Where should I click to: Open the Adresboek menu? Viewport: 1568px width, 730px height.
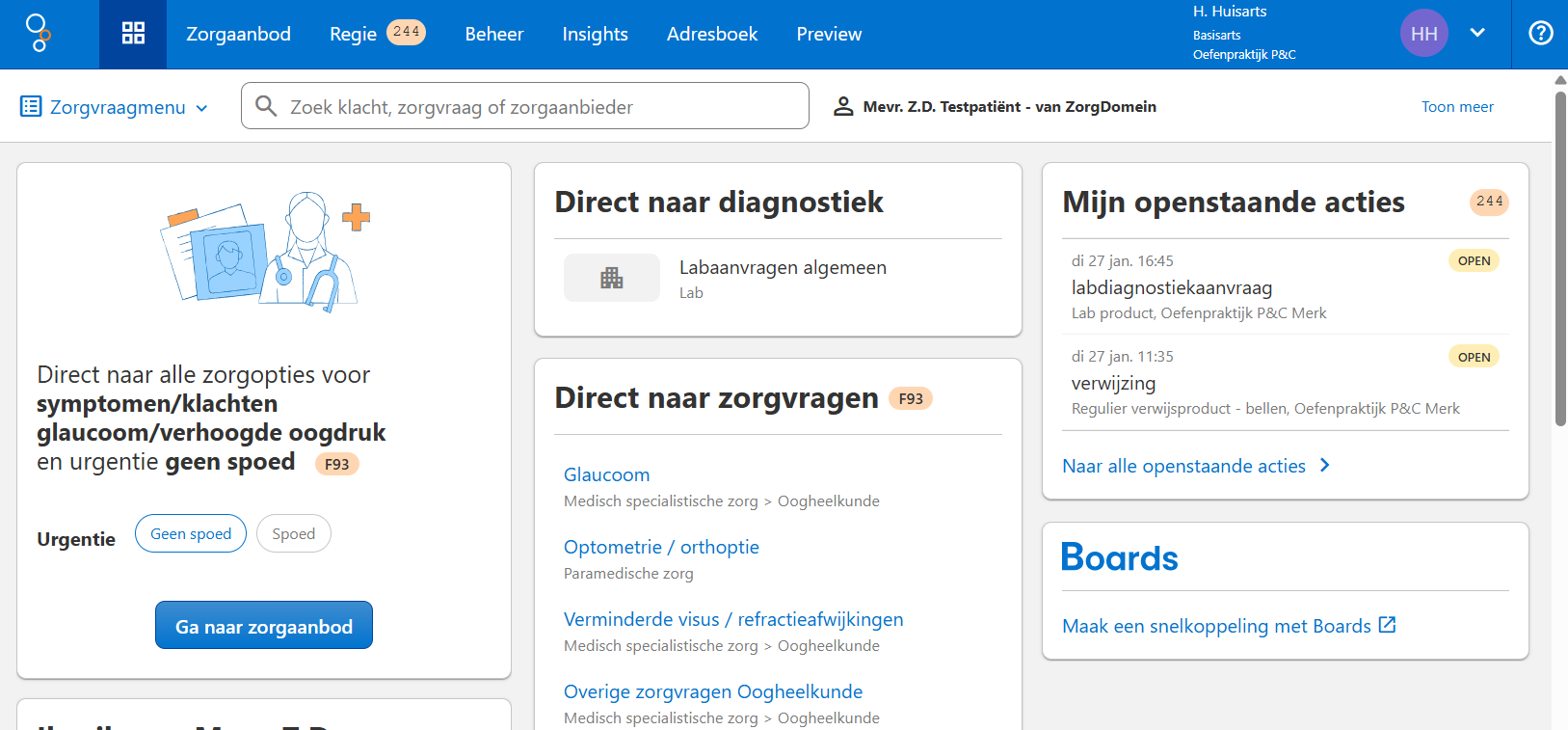[712, 34]
